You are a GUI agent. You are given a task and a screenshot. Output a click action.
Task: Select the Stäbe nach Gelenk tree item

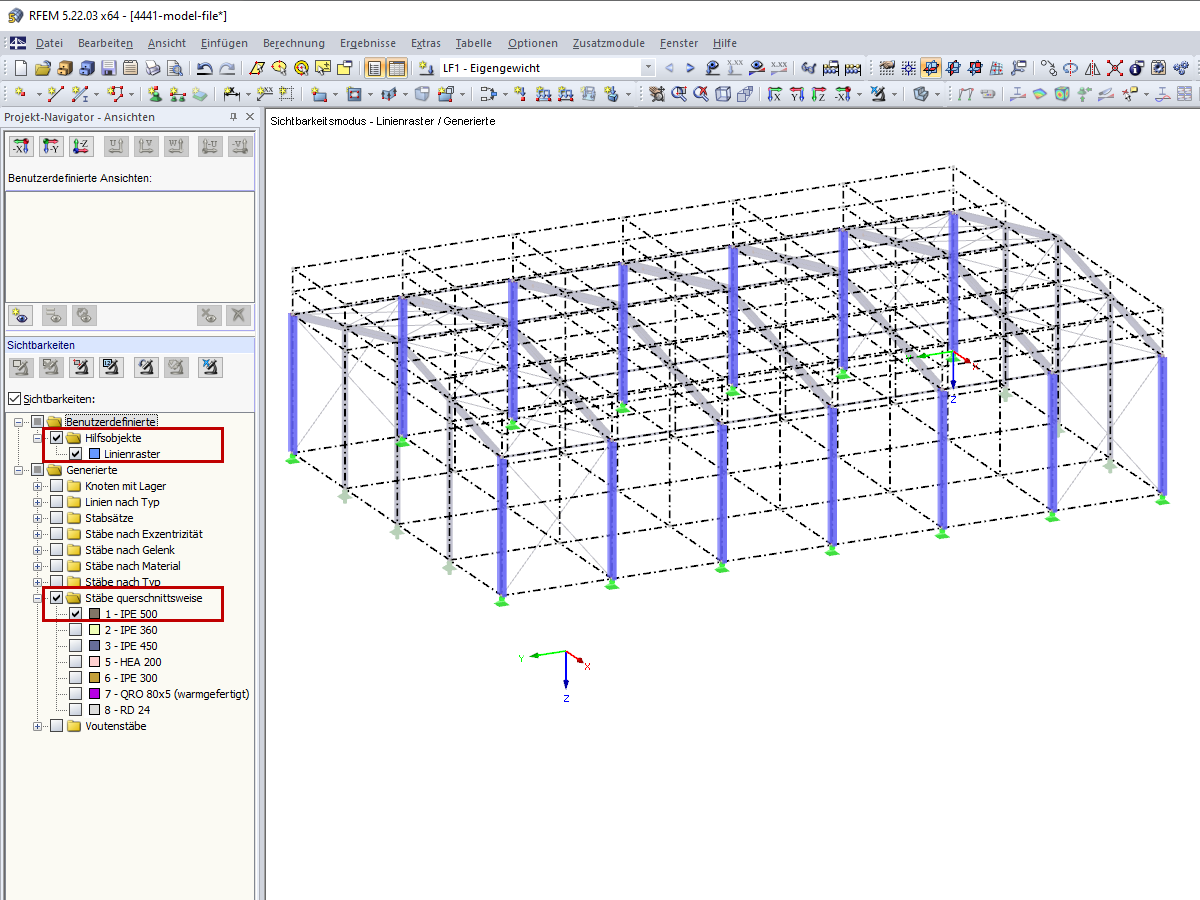pos(130,550)
